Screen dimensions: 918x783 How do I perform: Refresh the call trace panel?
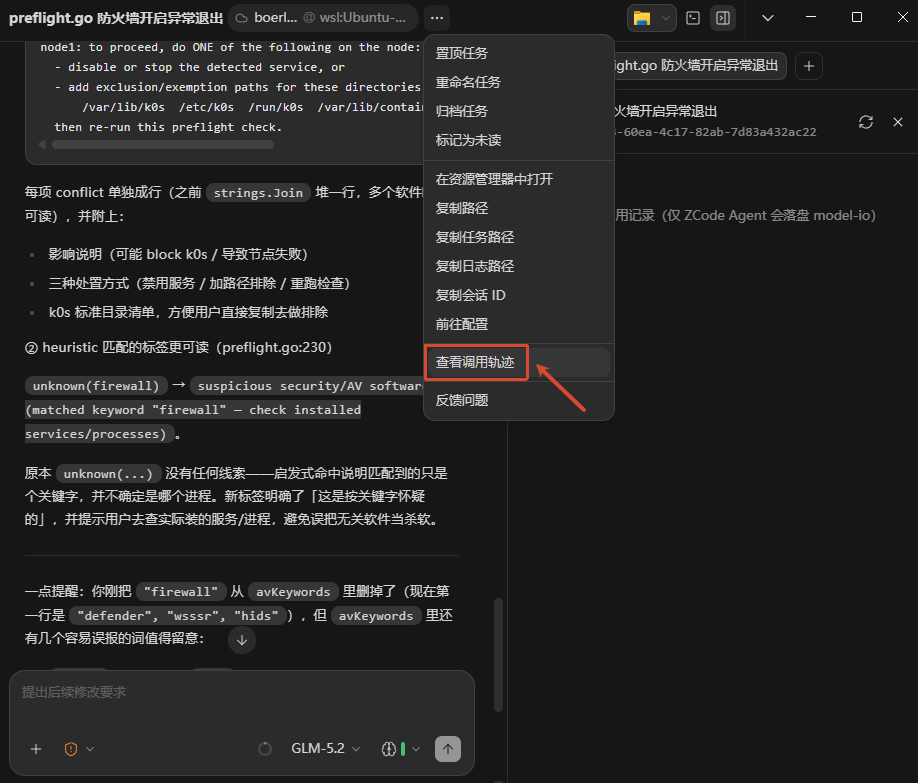(866, 122)
